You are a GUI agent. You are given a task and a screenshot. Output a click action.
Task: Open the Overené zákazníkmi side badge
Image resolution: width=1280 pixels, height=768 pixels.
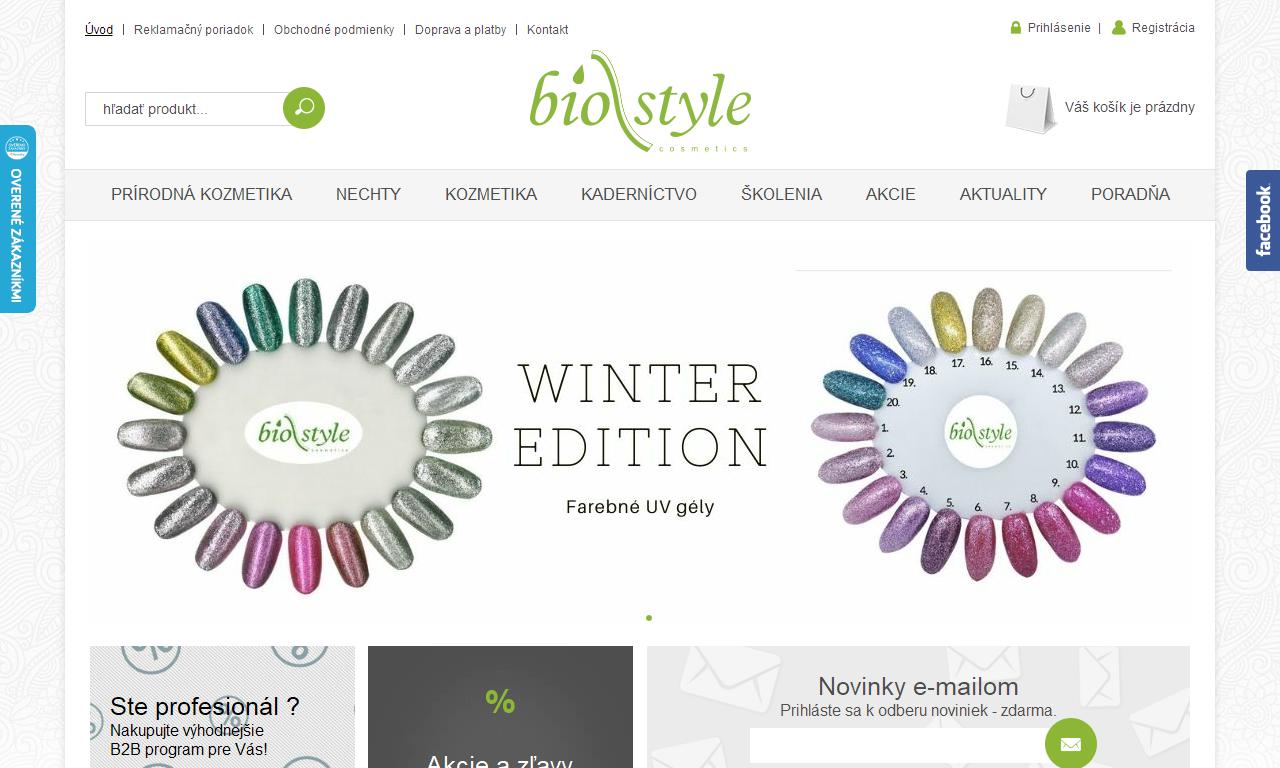pyautogui.click(x=17, y=219)
